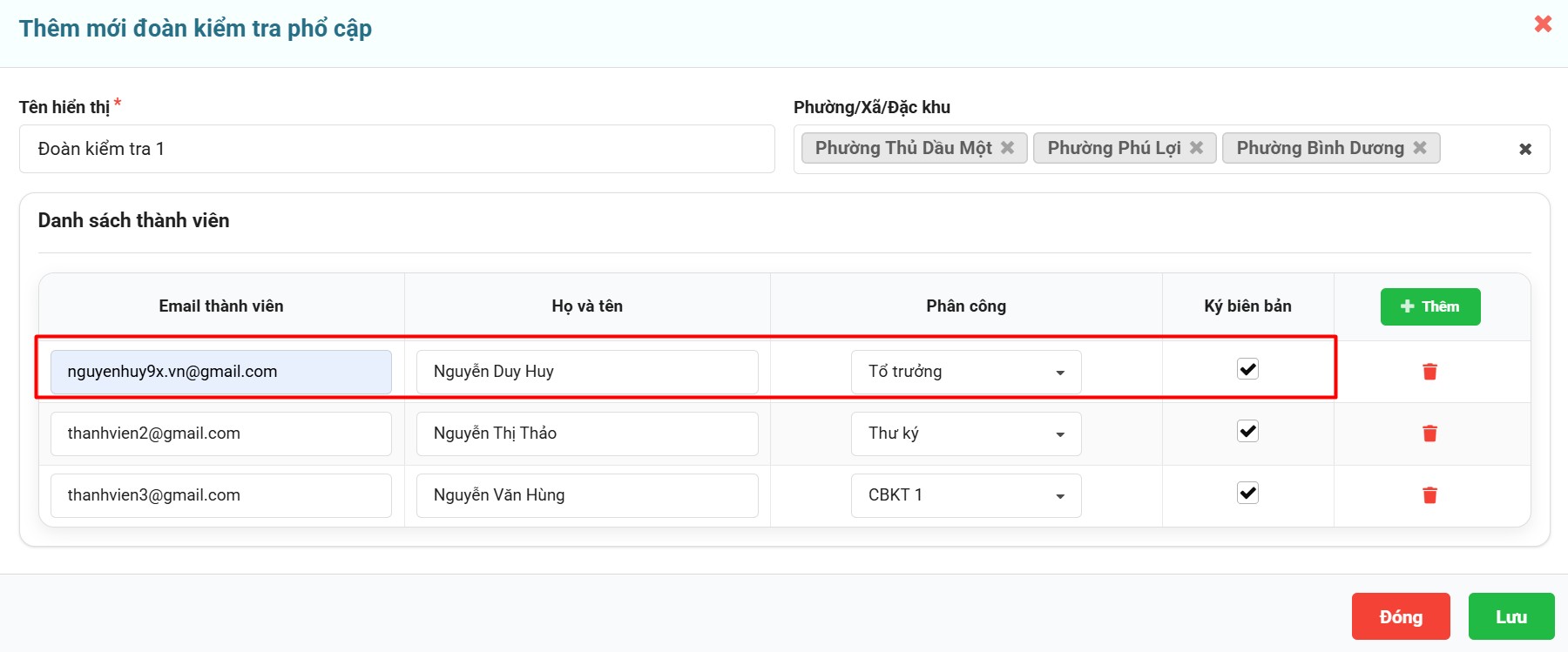Delete the Nguyễn Duy Huy member row
The image size is (1568, 652).
[x=1429, y=372]
